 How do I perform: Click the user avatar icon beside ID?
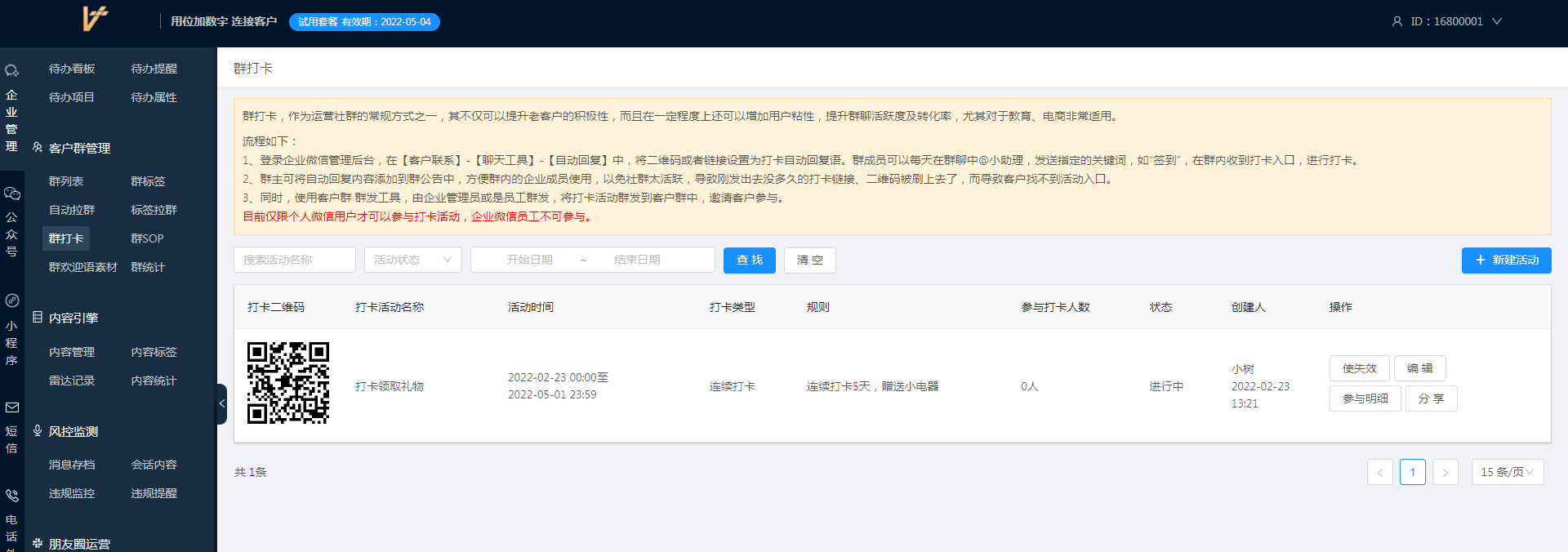tap(1397, 21)
